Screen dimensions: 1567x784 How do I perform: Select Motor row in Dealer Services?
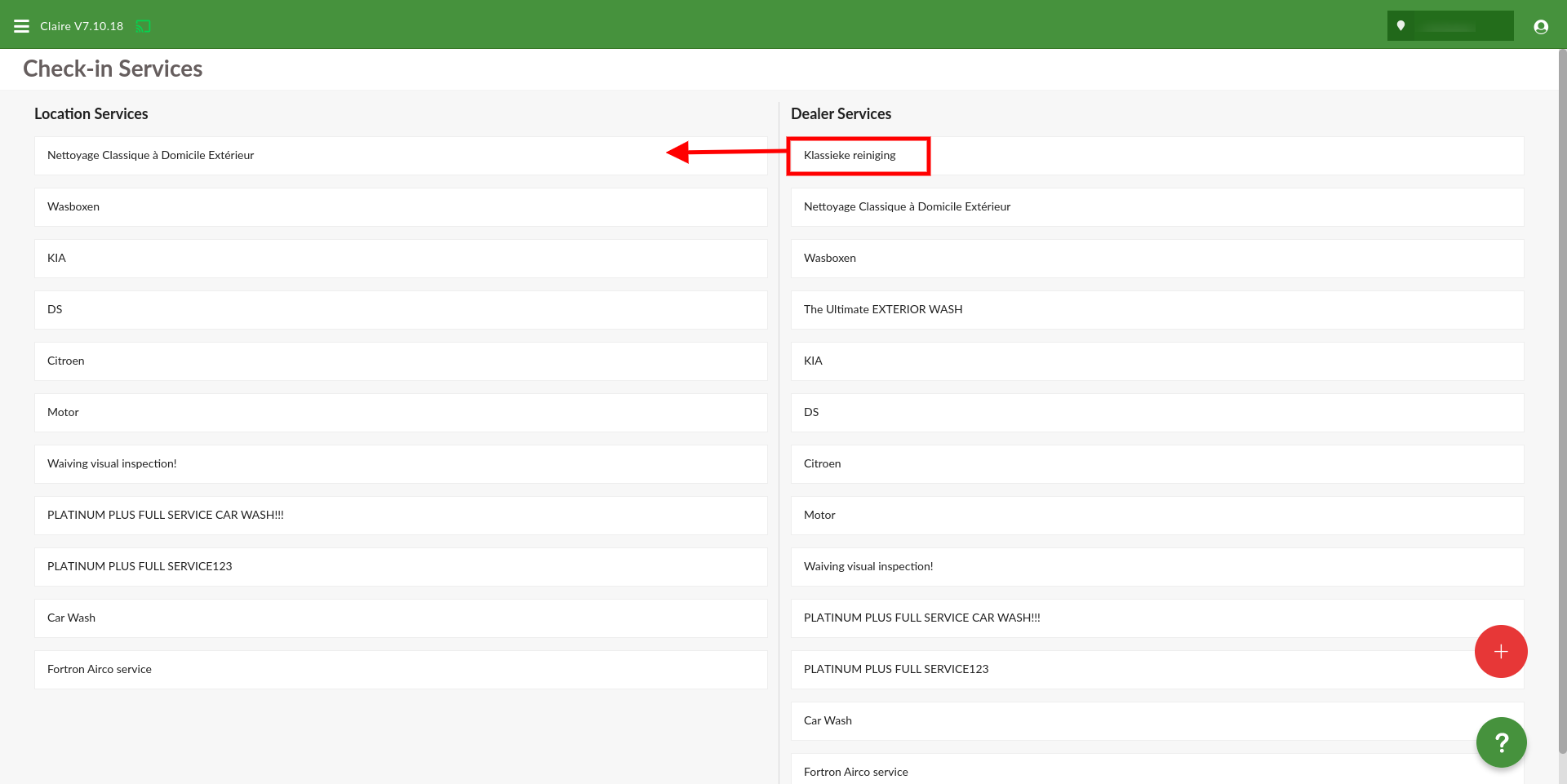(1157, 515)
